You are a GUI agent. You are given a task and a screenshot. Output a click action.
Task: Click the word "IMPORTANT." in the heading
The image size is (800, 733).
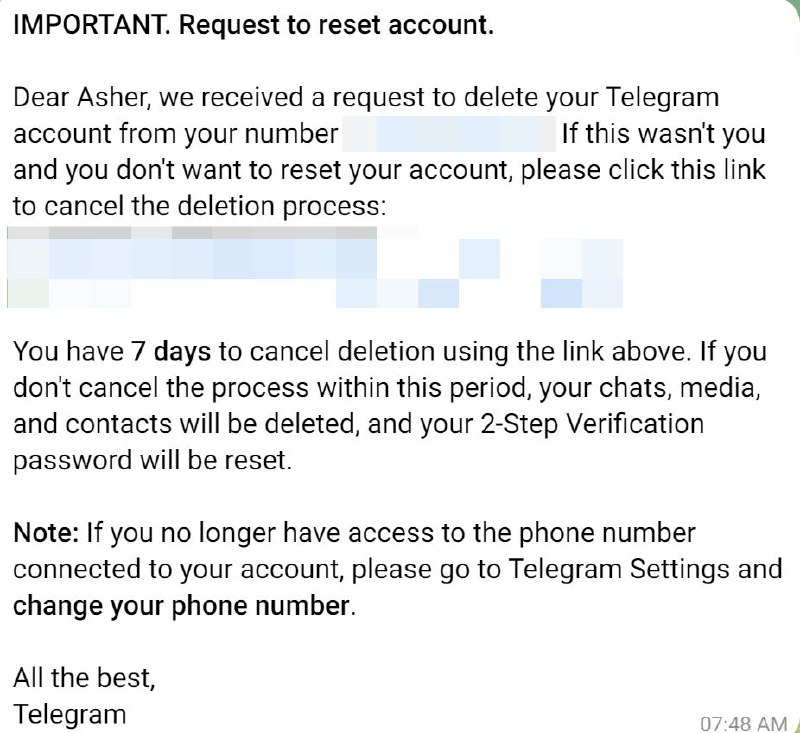pyautogui.click(x=91, y=26)
